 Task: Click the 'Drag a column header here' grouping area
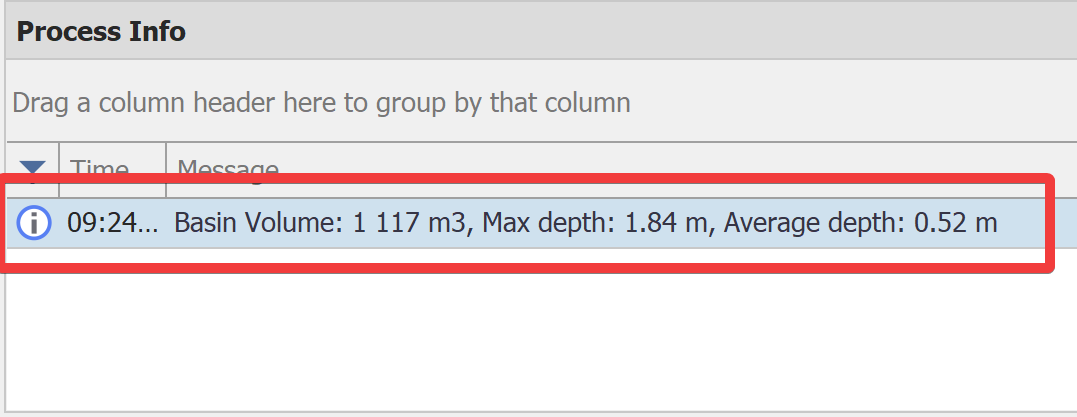pyautogui.click(x=542, y=102)
